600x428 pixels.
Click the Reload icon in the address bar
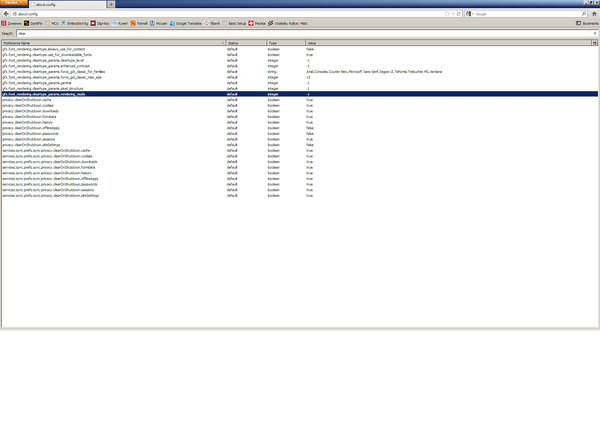458,14
